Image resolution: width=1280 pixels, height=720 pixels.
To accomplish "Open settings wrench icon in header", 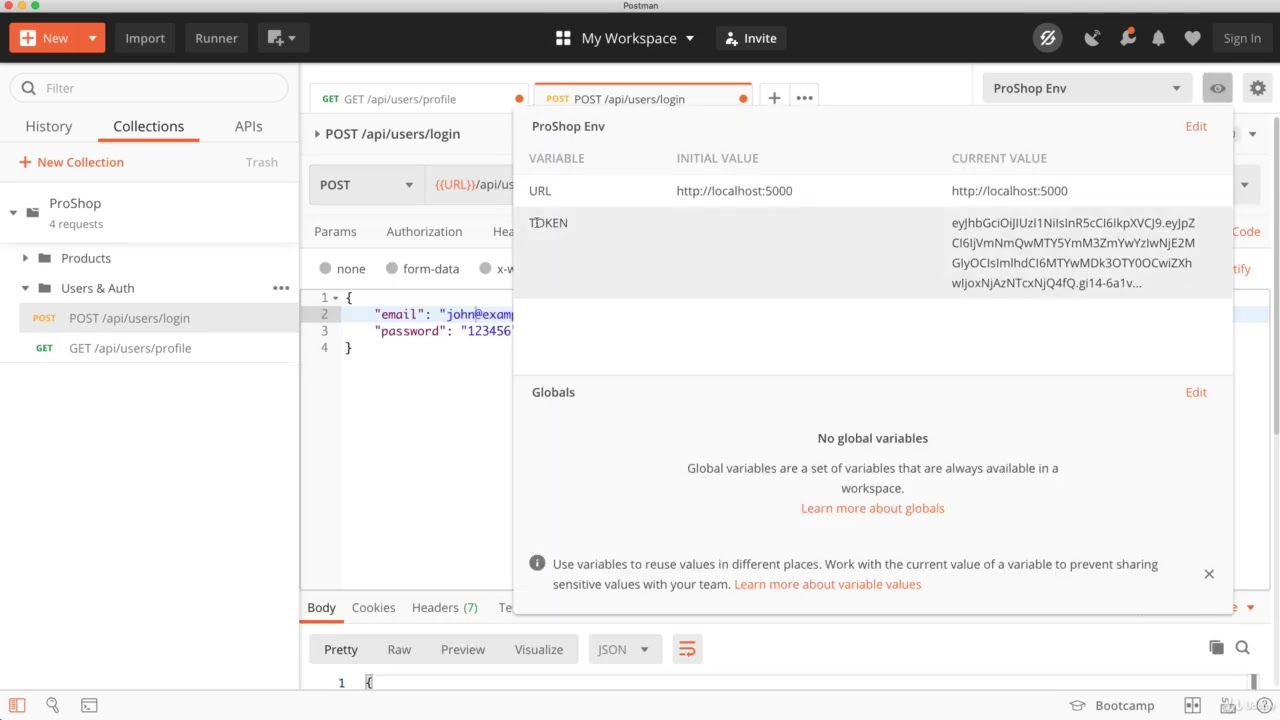I will [1127, 38].
